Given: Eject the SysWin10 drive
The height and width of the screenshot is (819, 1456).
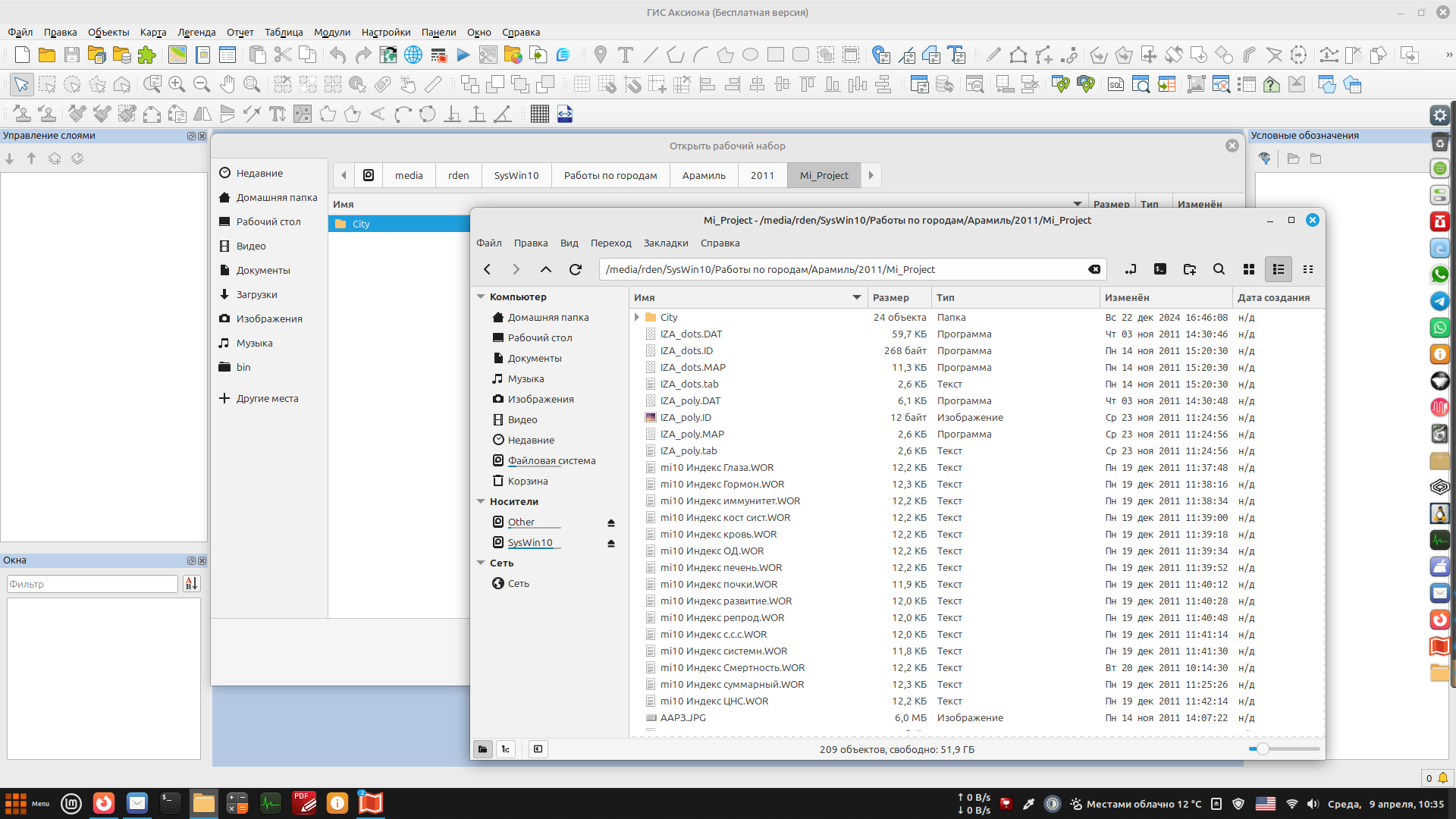Looking at the screenshot, I should tap(611, 543).
